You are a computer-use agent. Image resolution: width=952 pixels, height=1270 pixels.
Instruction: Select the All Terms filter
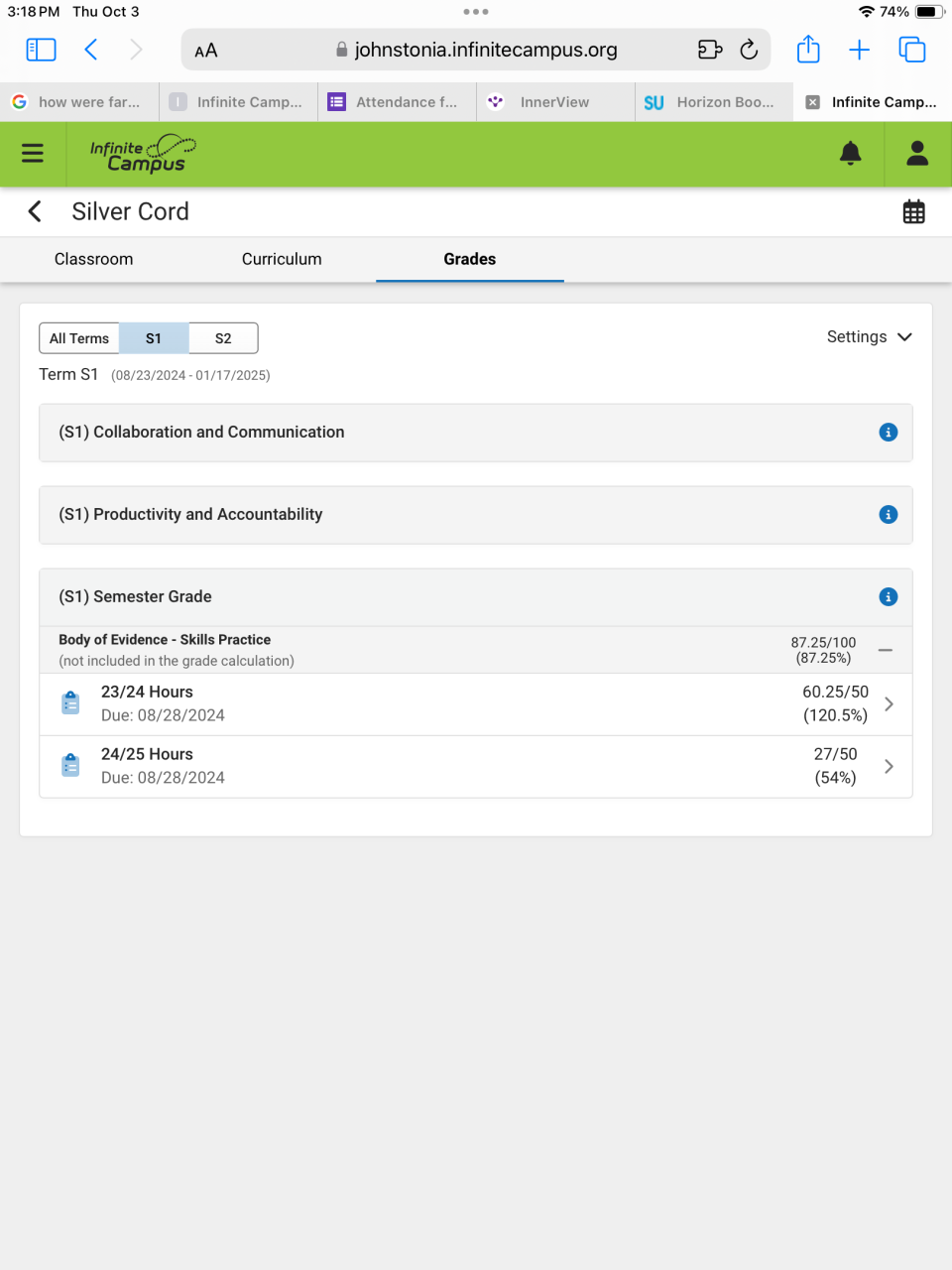pos(79,338)
